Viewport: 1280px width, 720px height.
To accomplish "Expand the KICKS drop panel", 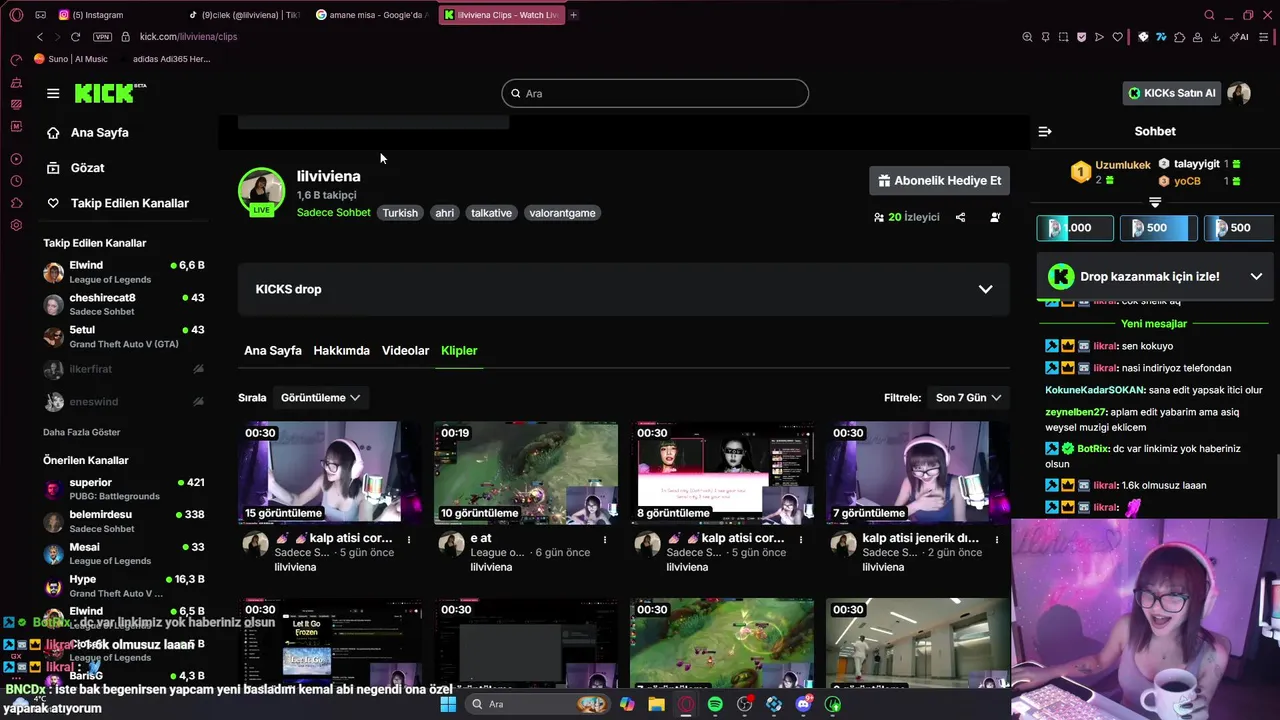I will coord(985,289).
